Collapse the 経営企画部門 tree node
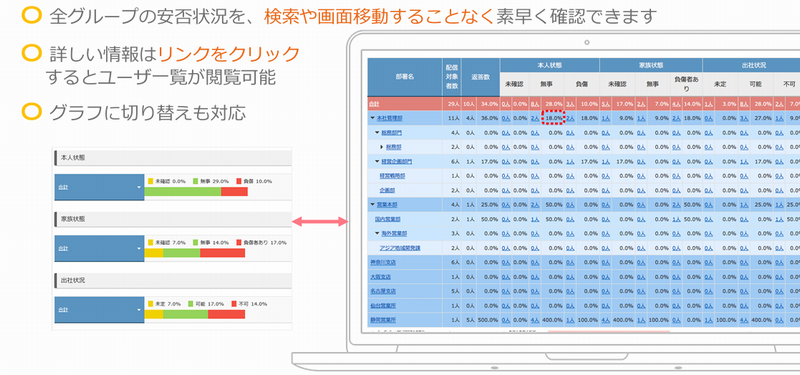 click(378, 162)
